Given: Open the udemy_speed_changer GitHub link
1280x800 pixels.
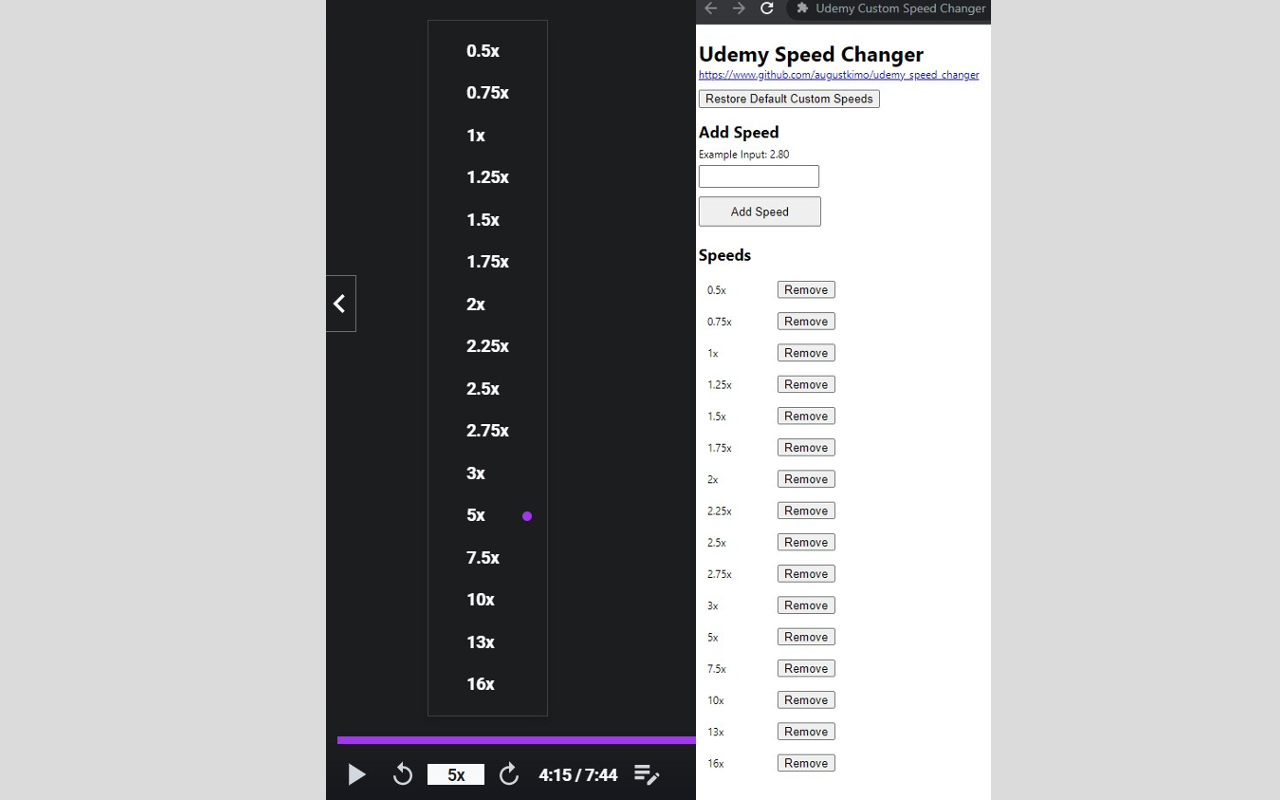Looking at the screenshot, I should click(839, 74).
